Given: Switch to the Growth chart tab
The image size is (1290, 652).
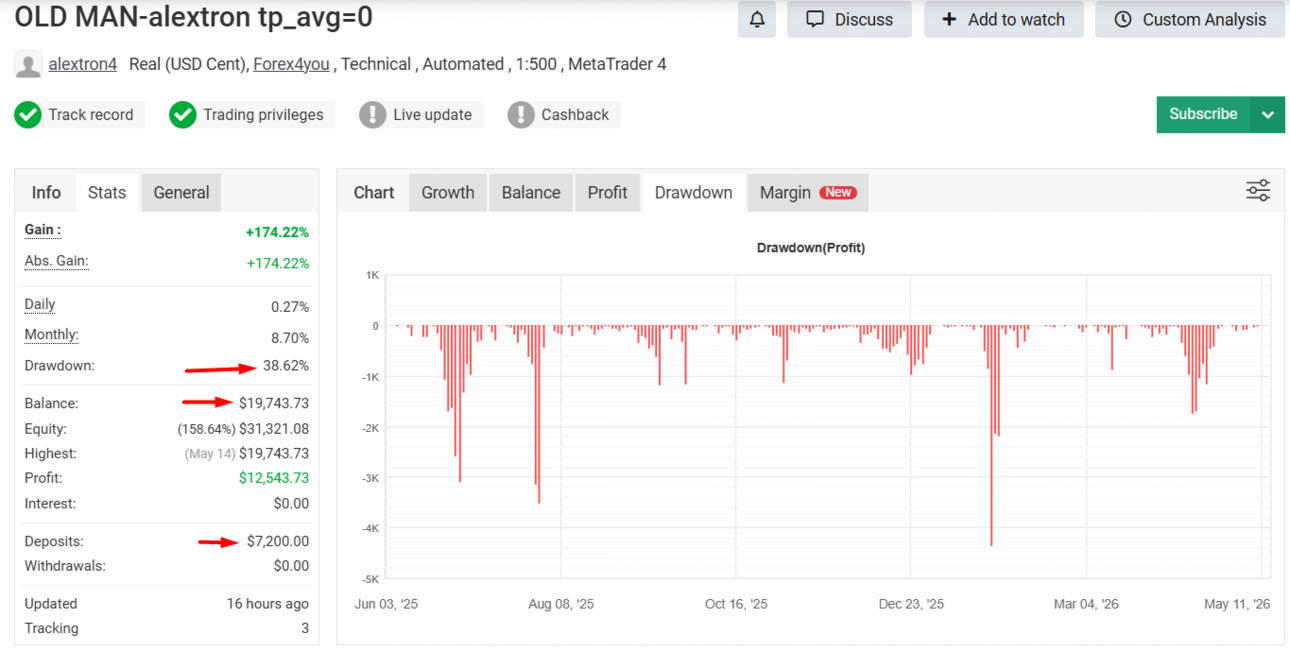Looking at the screenshot, I should click(x=448, y=193).
